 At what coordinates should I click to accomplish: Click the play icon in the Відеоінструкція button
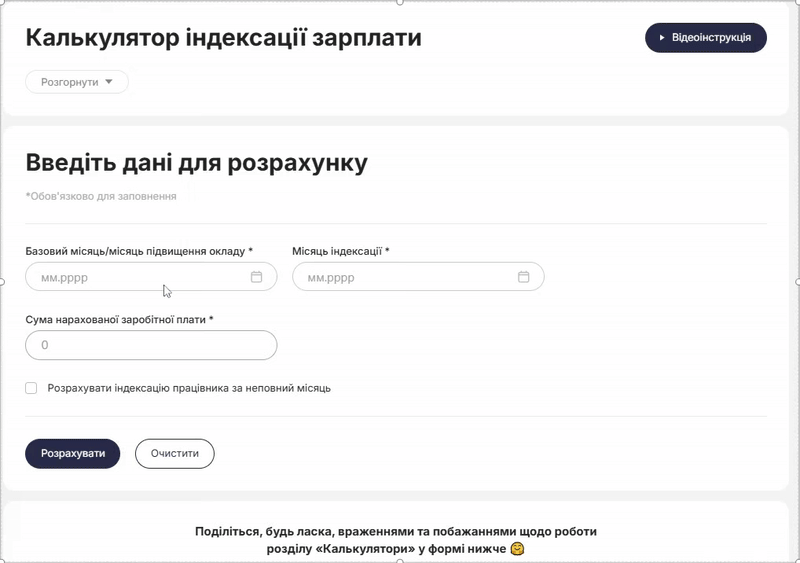(662, 38)
